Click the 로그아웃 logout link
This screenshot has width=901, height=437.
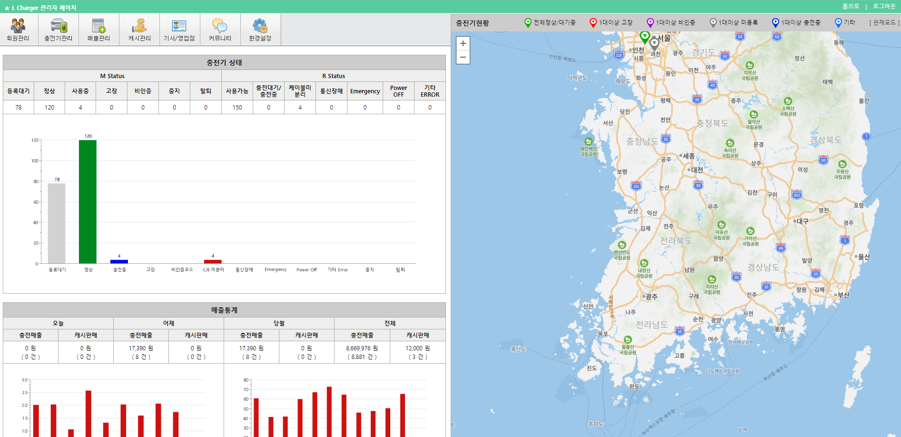click(x=883, y=6)
